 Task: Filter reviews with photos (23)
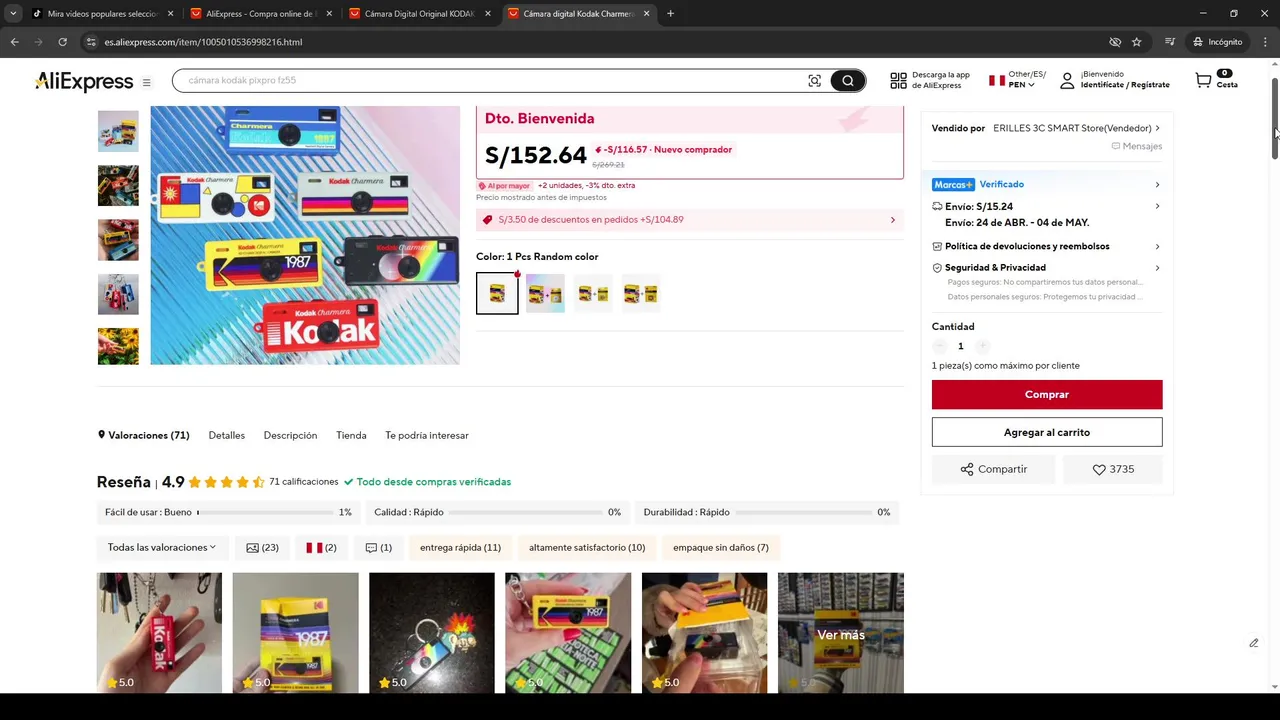pos(262,548)
